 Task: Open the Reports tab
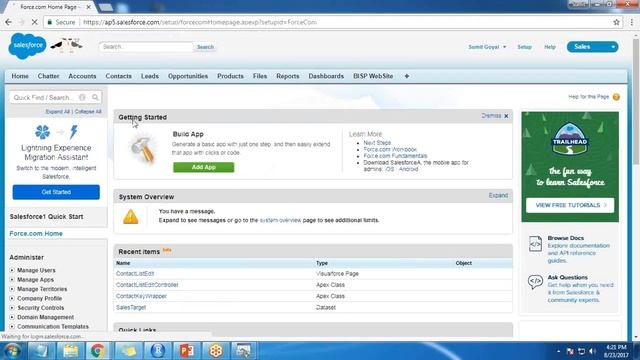coord(287,76)
